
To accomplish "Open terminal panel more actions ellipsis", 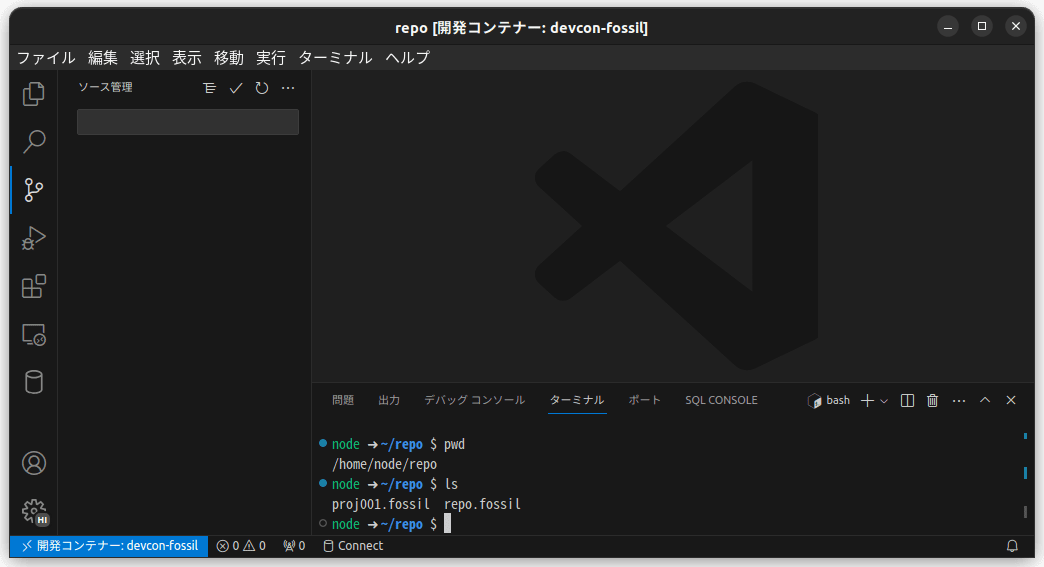I will tap(959, 400).
